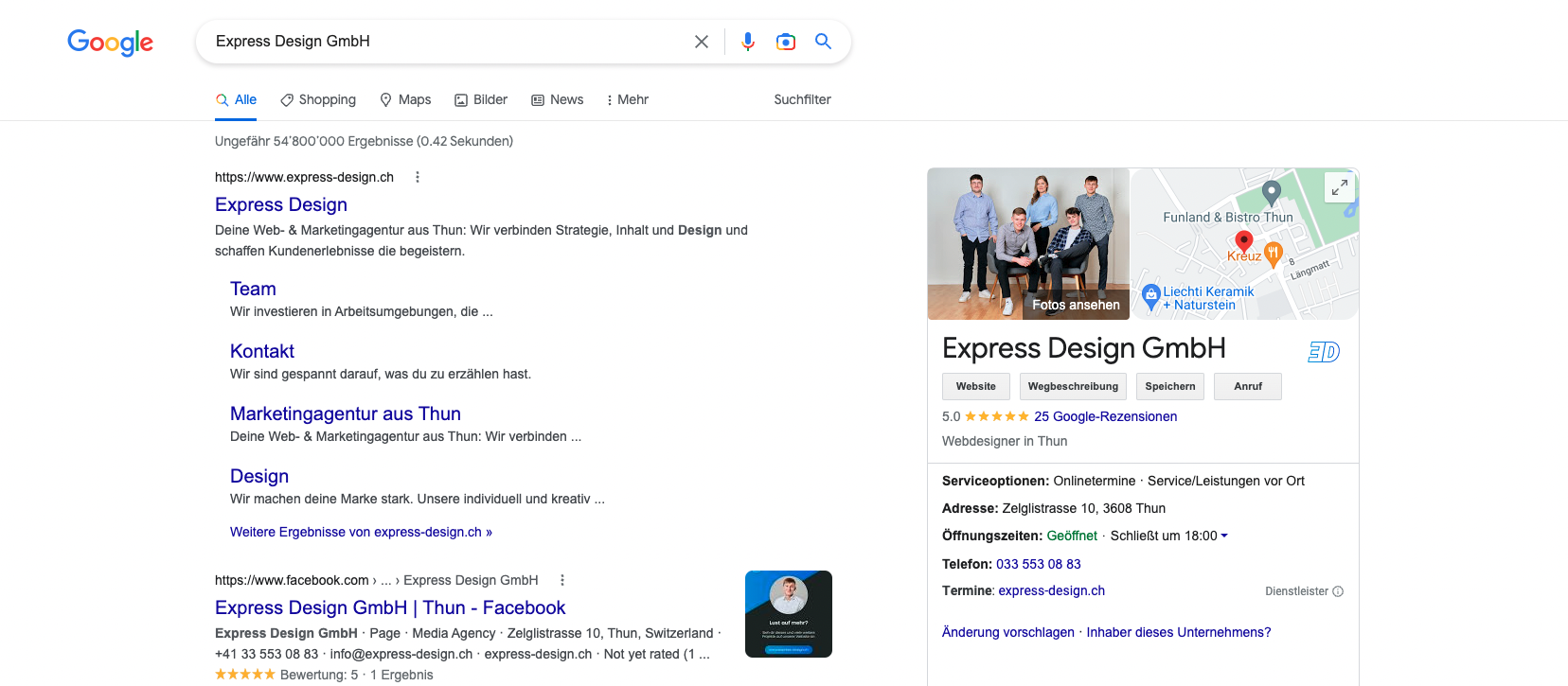Switch to the Shopping tab
The height and width of the screenshot is (686, 1568).
[318, 99]
